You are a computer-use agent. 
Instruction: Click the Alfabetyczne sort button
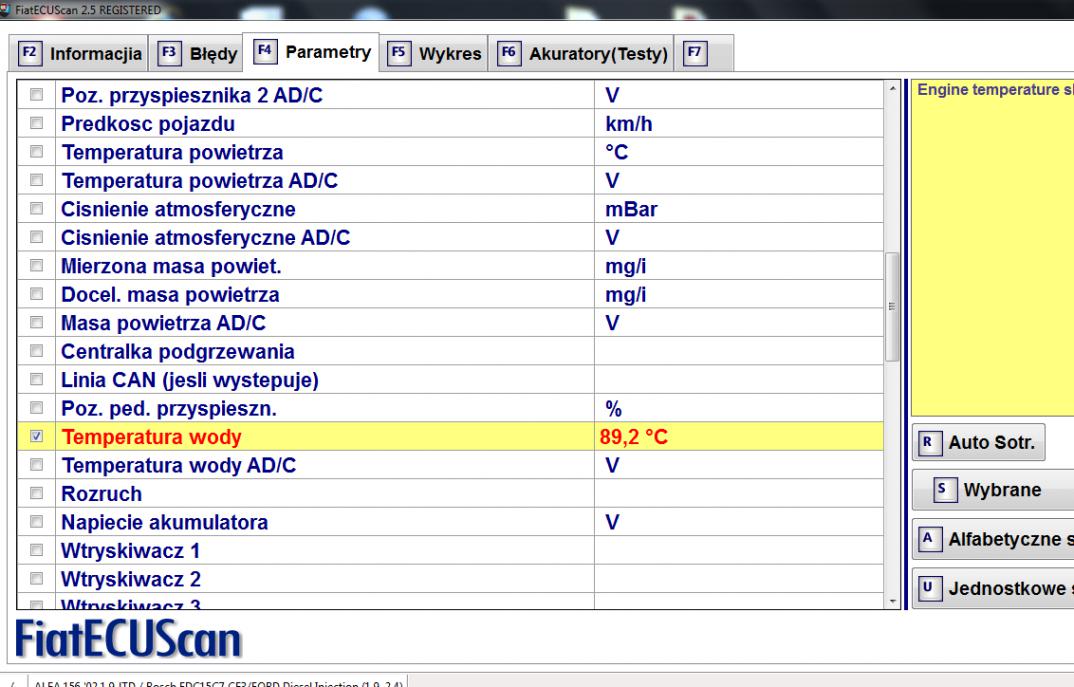point(993,539)
